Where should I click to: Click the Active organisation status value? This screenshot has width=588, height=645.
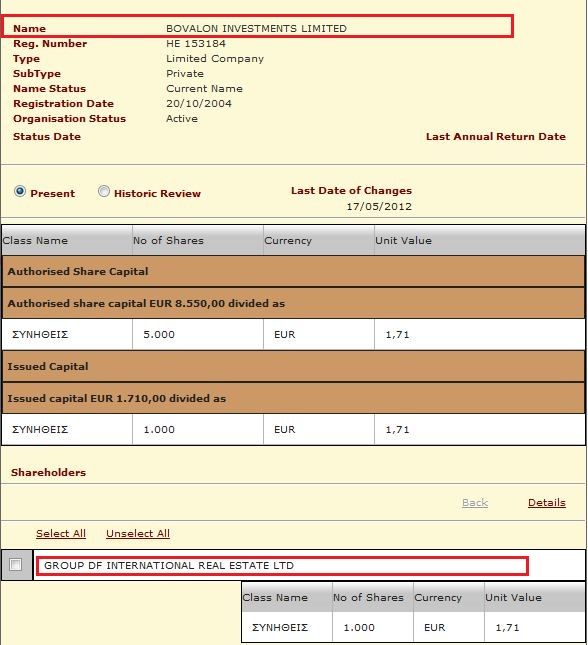click(182, 119)
